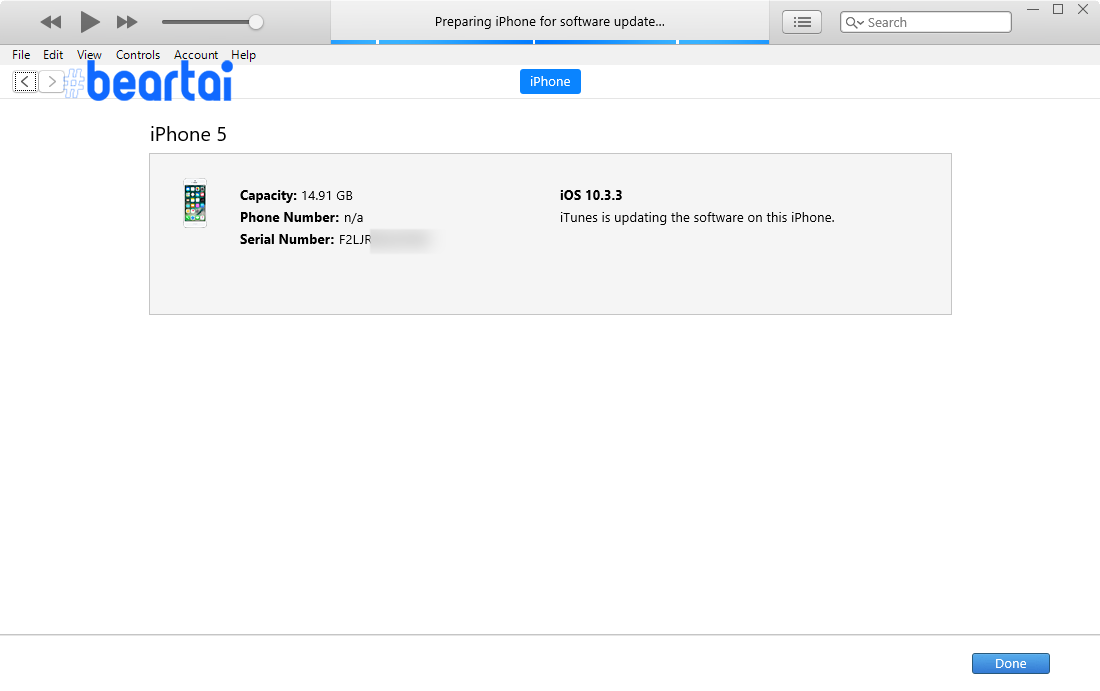The height and width of the screenshot is (691, 1100).
Task: Click the 'Phone Number:' label
Action: tap(289, 217)
